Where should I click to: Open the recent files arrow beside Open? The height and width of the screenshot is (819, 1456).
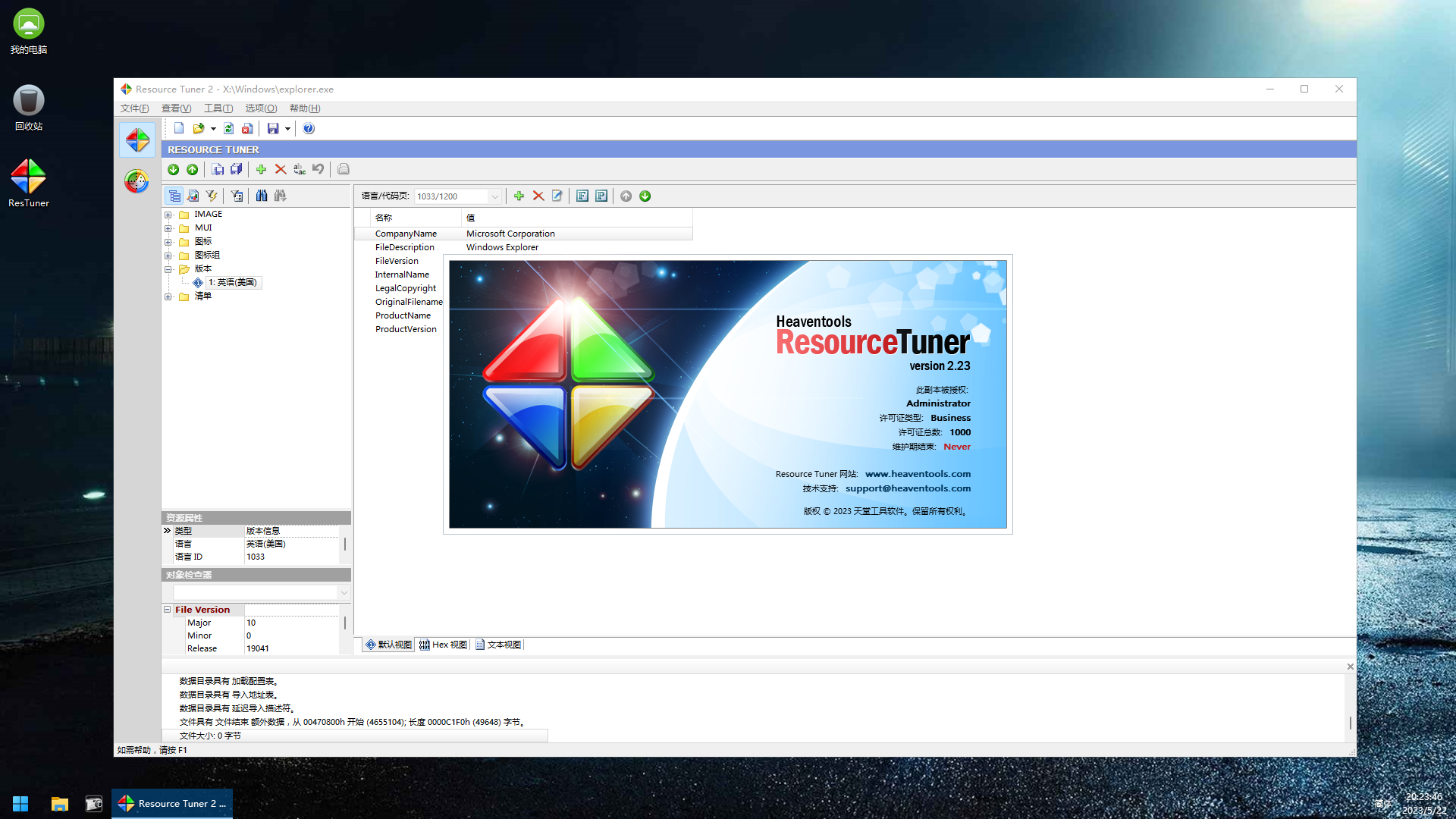[x=213, y=129]
